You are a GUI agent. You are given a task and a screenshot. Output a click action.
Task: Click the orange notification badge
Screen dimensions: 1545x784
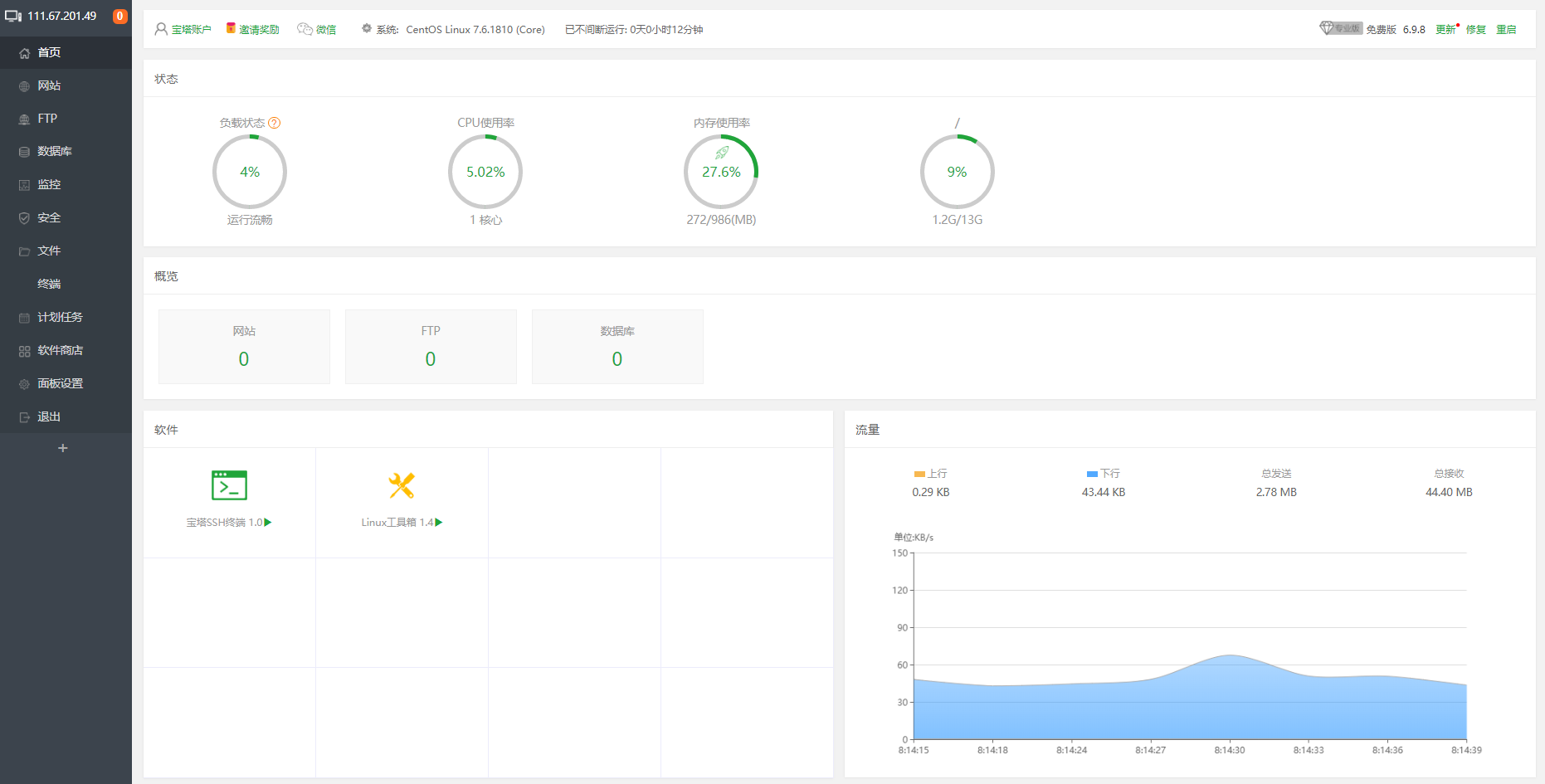[x=119, y=16]
